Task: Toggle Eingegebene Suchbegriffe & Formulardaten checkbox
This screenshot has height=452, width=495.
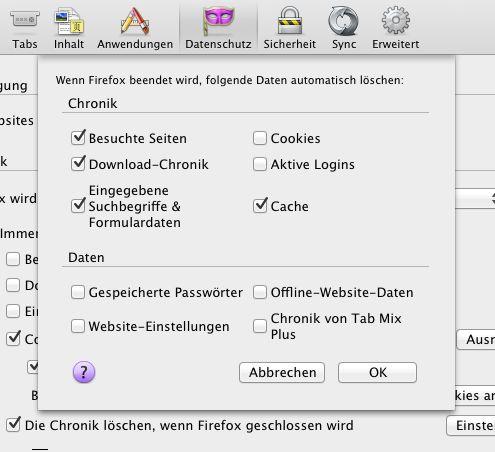Action: click(78, 206)
